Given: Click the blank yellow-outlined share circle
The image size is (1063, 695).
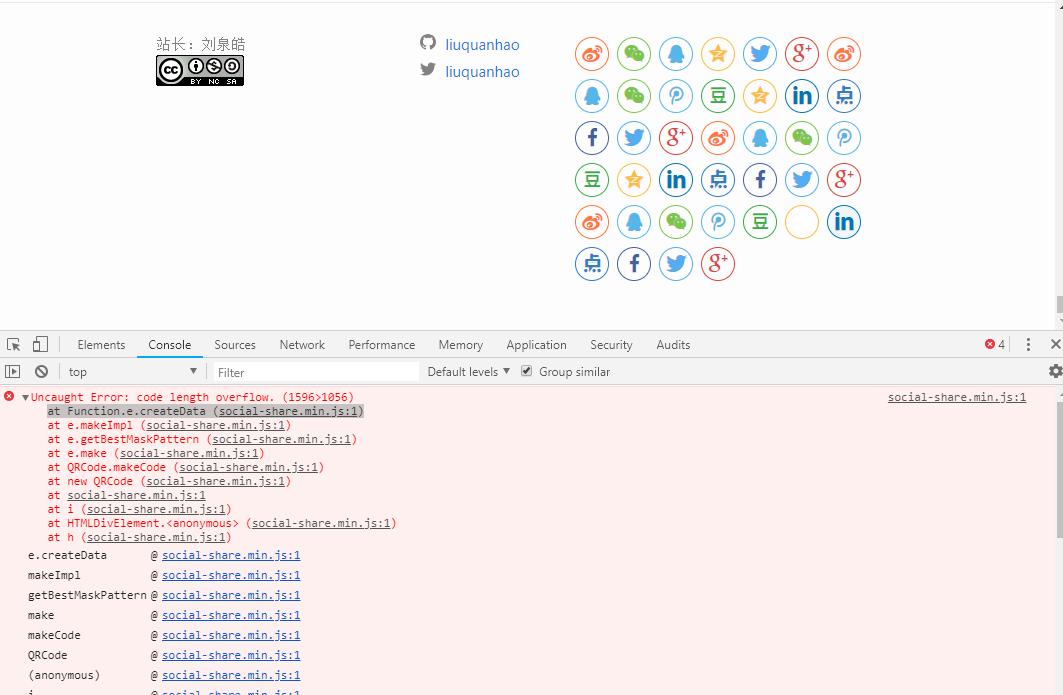Looking at the screenshot, I should pyautogui.click(x=802, y=222).
